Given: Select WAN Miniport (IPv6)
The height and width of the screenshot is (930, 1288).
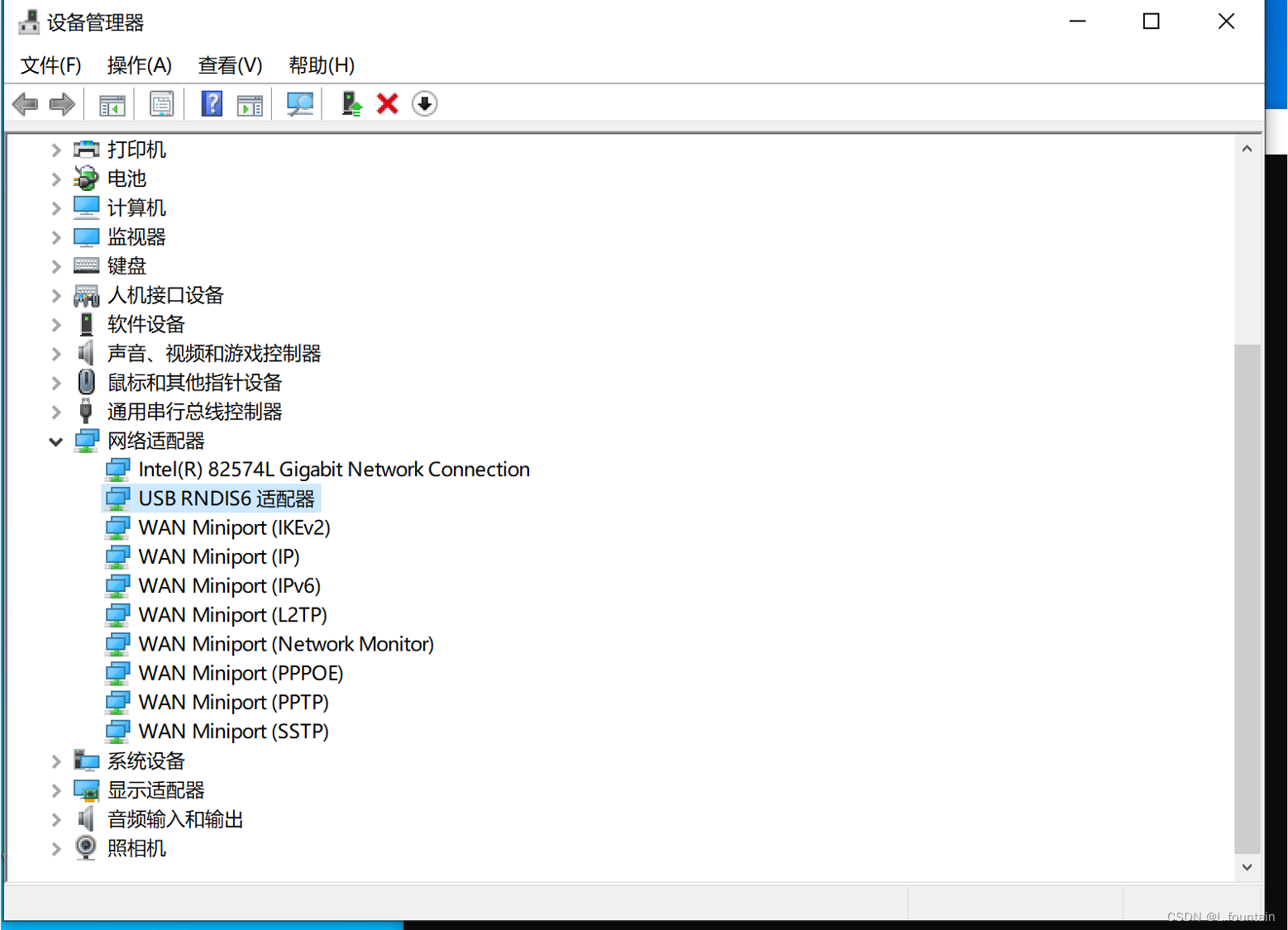Looking at the screenshot, I should [x=230, y=585].
